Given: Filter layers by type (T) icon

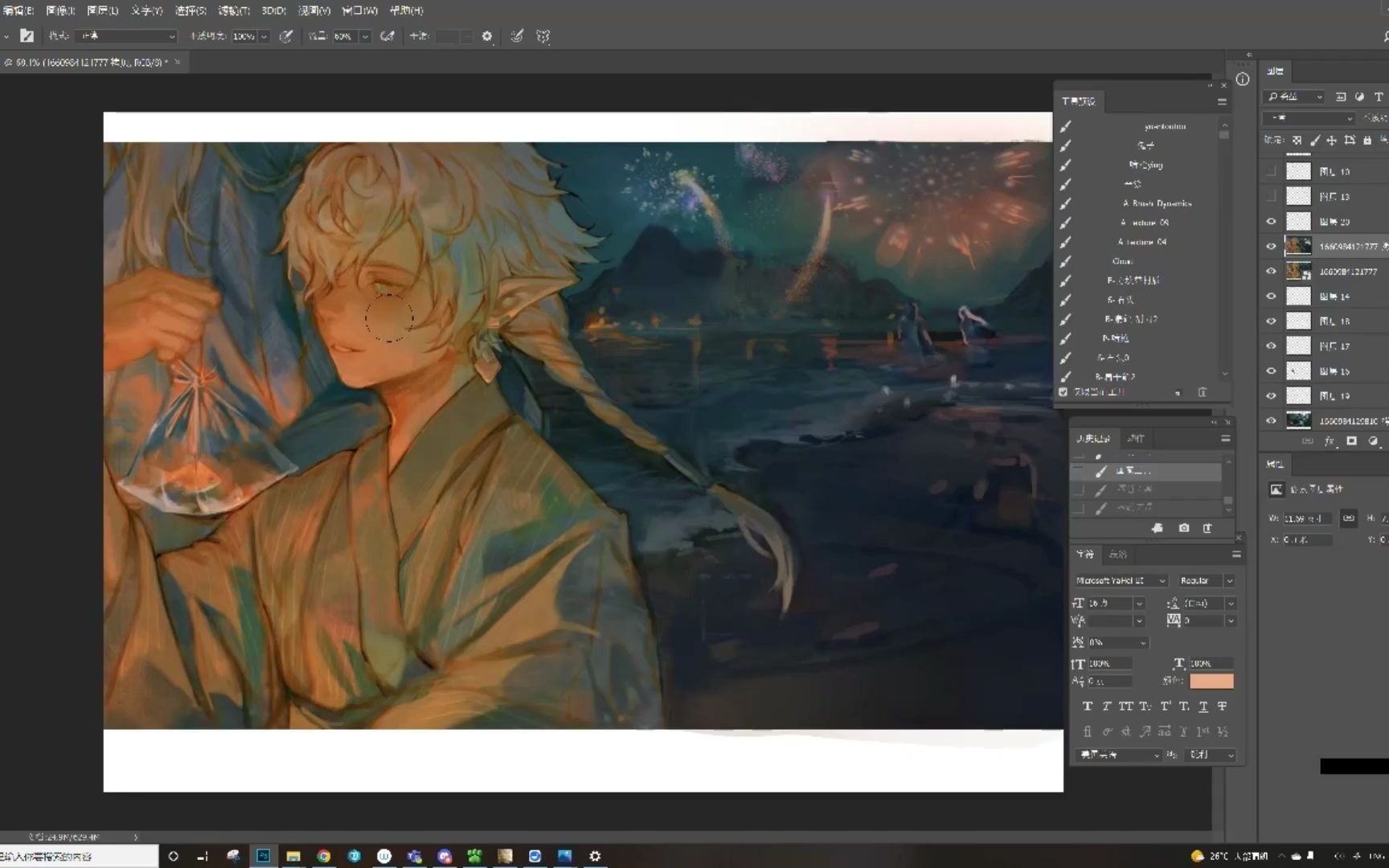Looking at the screenshot, I should (1379, 96).
